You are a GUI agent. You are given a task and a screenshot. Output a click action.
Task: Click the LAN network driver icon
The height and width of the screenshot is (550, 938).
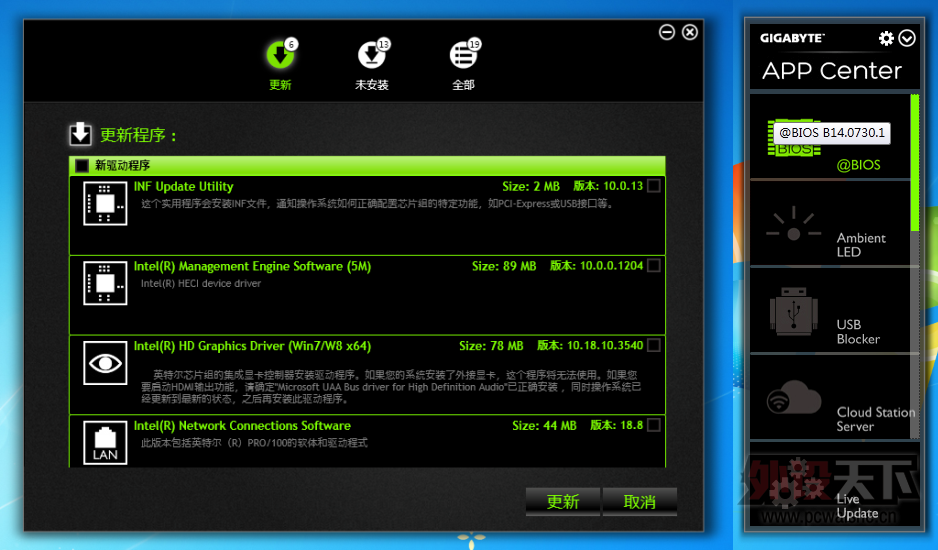point(105,443)
